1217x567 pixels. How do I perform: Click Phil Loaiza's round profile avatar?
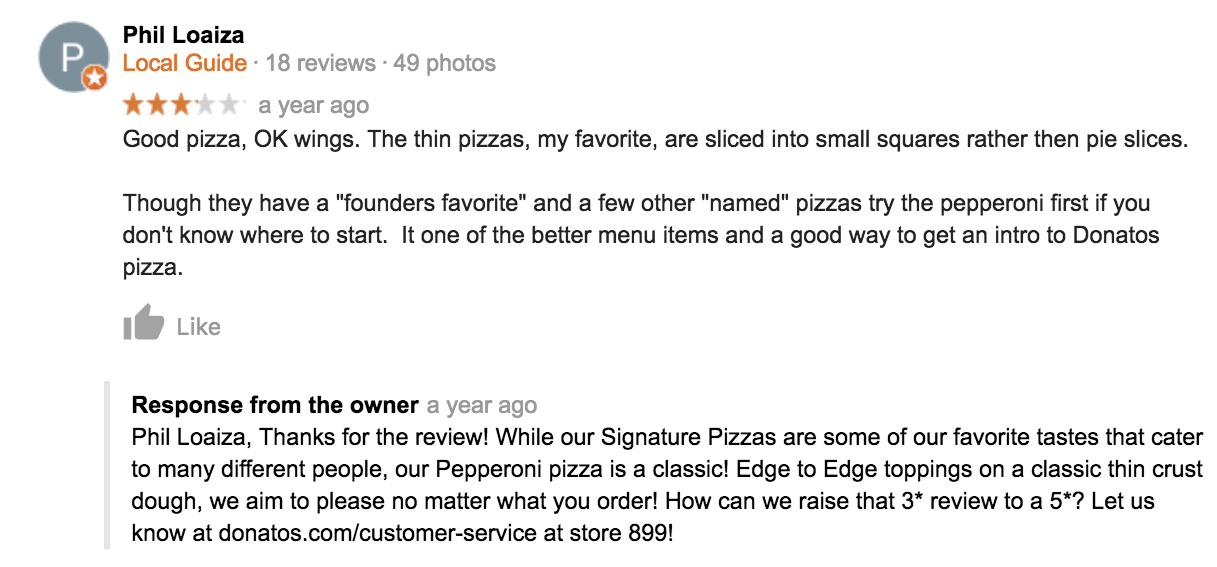click(x=70, y=57)
